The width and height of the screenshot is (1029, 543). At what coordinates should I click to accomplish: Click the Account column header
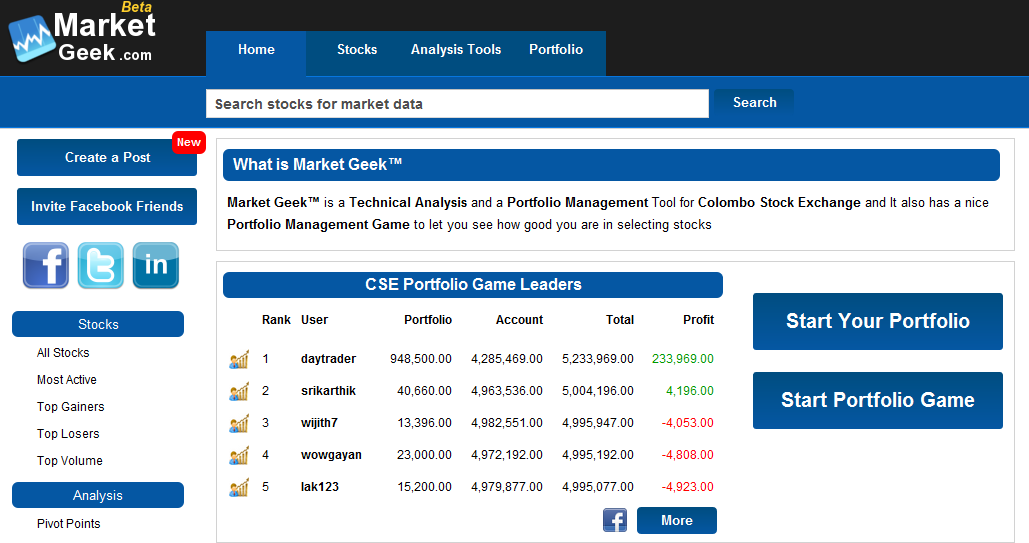pyautogui.click(x=519, y=320)
